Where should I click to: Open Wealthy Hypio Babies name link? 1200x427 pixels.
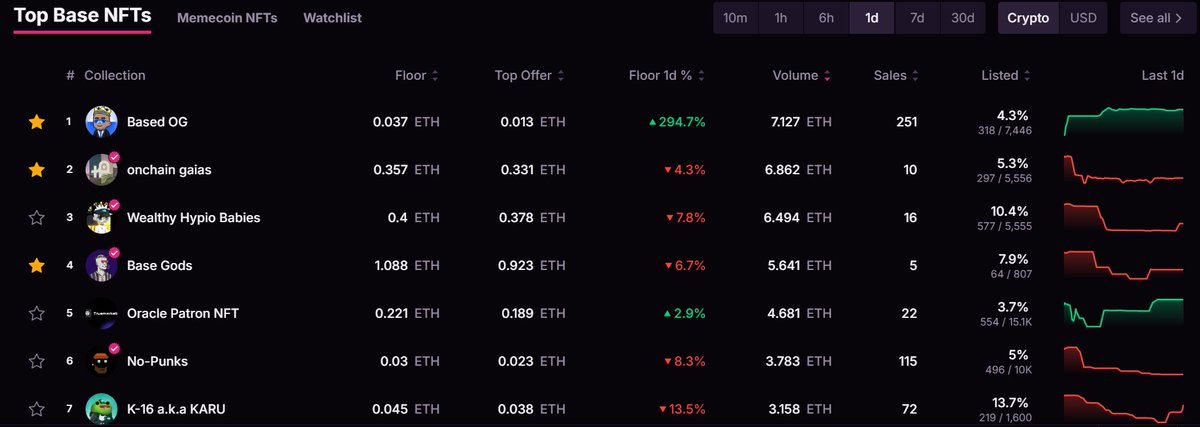point(193,218)
